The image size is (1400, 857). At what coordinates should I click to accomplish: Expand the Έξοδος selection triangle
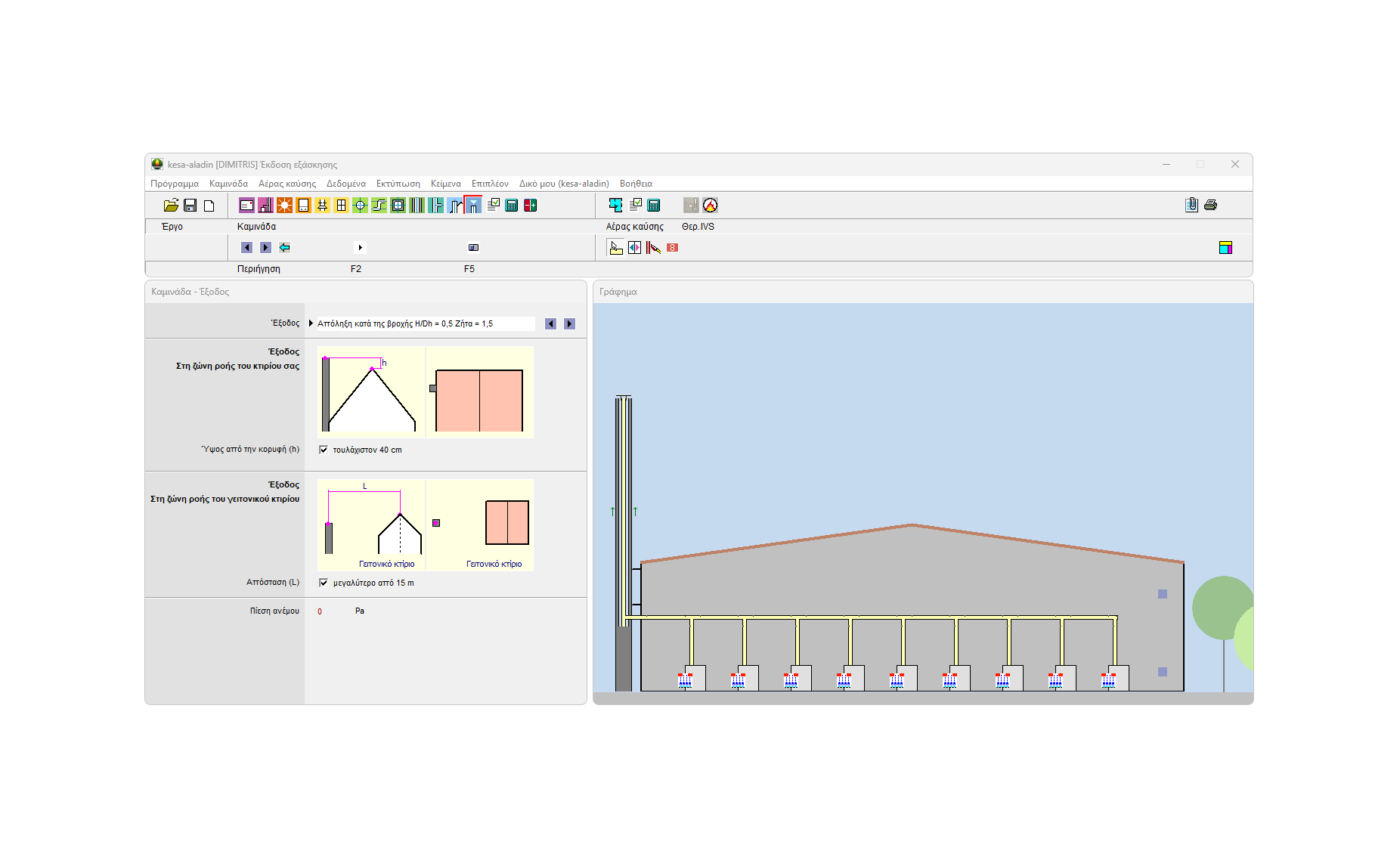pyautogui.click(x=311, y=323)
